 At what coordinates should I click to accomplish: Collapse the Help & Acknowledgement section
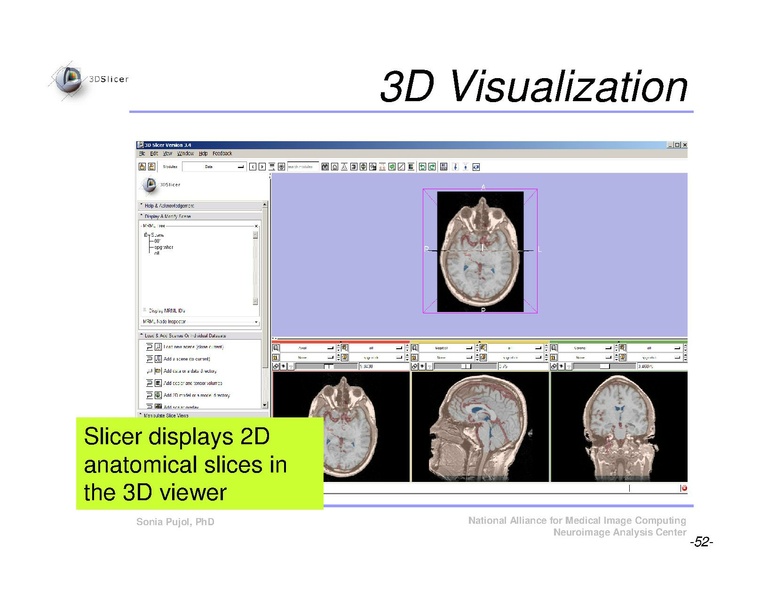point(202,205)
